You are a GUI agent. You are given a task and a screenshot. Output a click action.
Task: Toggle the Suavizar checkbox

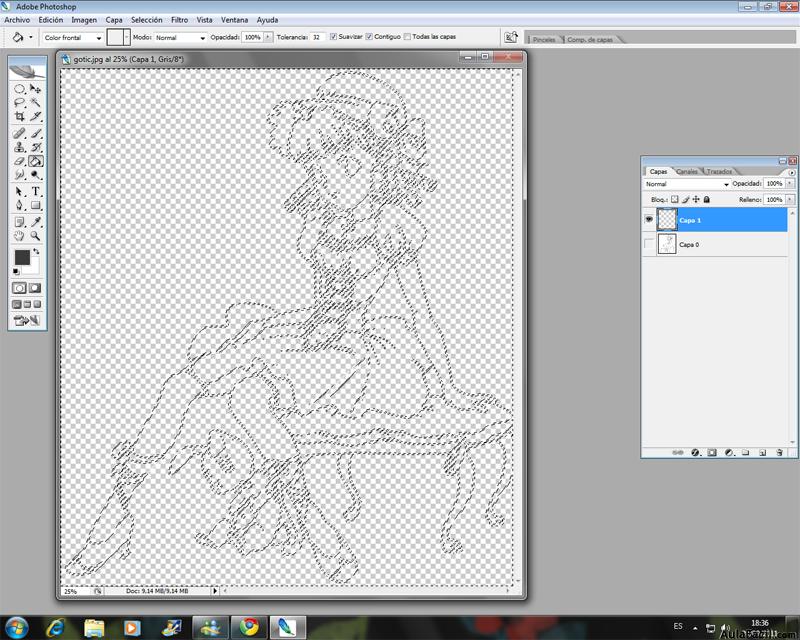(333, 37)
